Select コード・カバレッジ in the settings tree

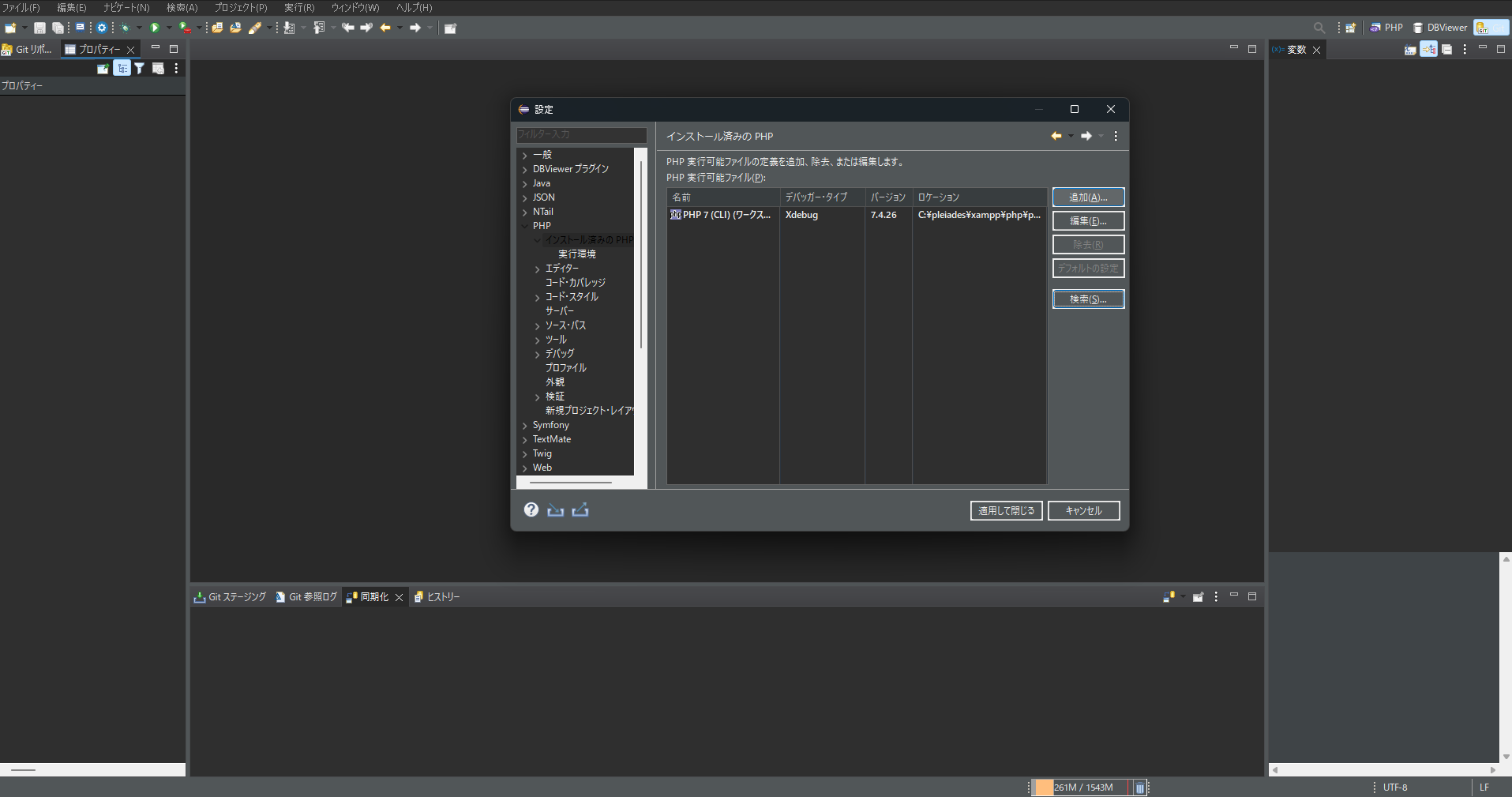coord(576,283)
